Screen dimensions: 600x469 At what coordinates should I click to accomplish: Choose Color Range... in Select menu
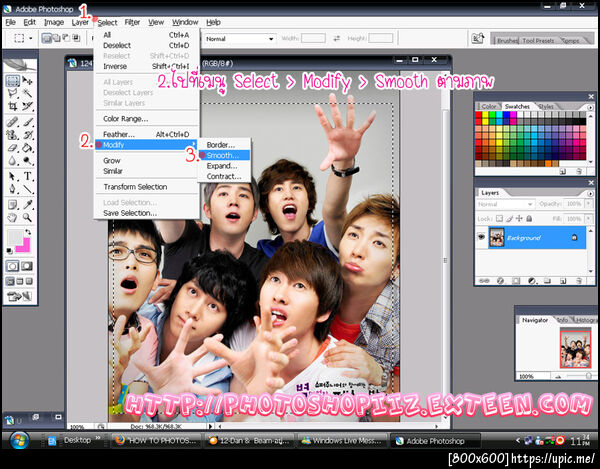pyautogui.click(x=147, y=119)
